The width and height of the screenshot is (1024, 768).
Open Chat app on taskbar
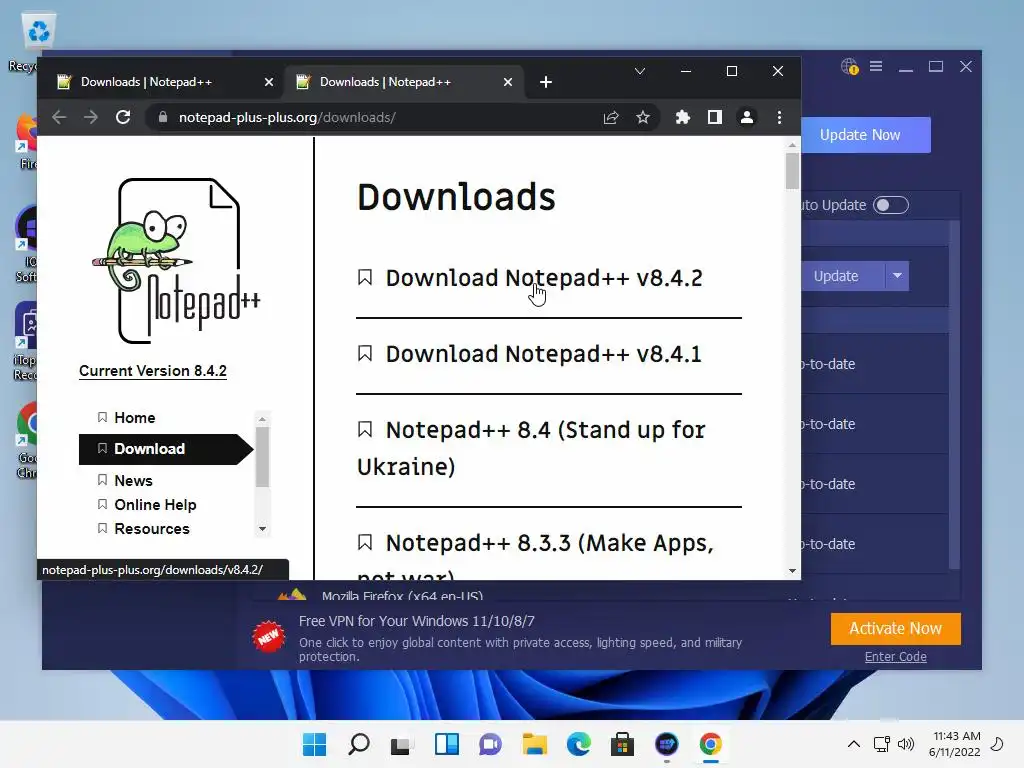coord(490,744)
